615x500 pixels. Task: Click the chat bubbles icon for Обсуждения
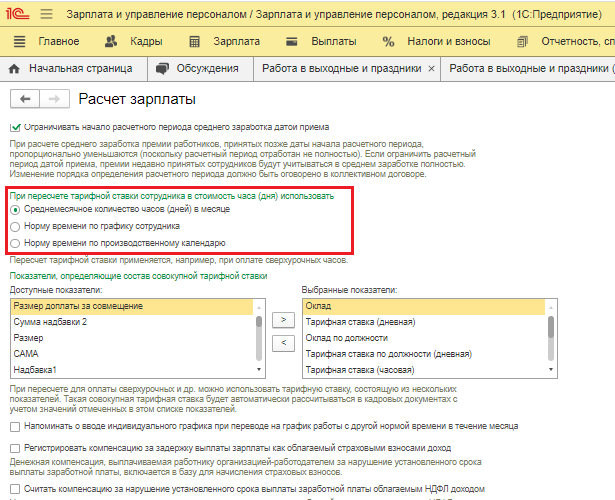162,69
